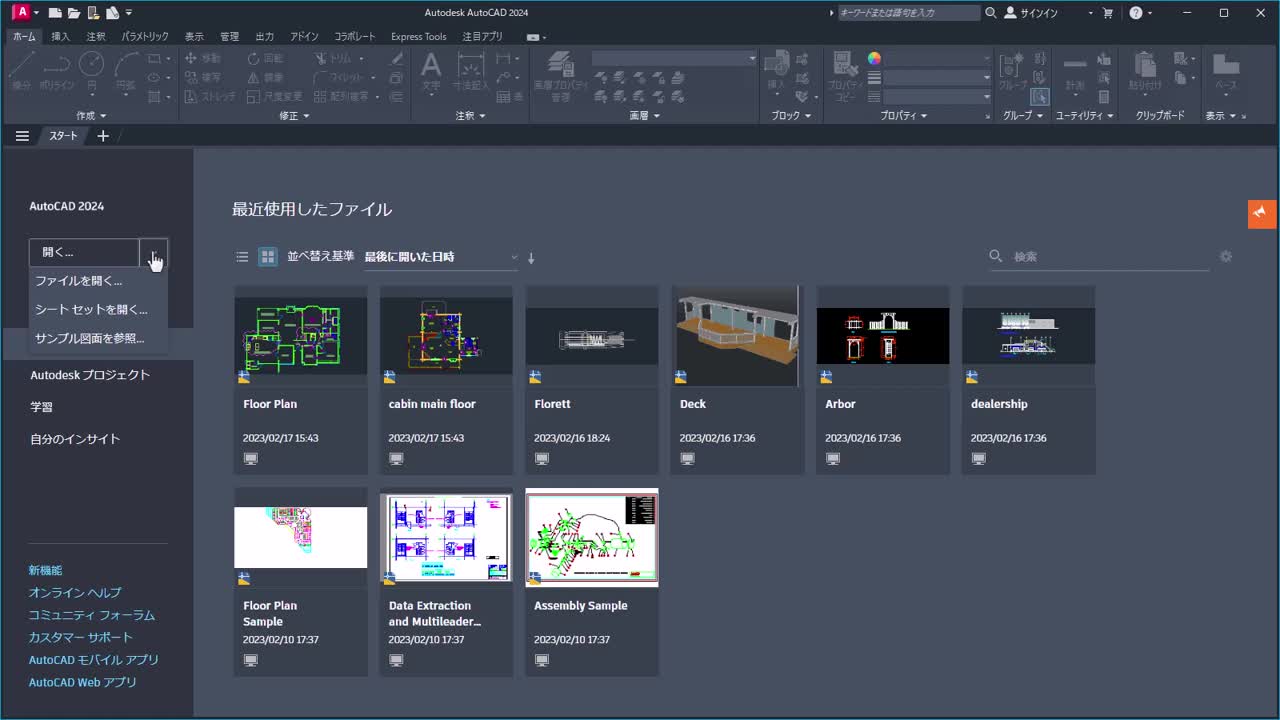
Task: Open the help question mark icon
Action: 1135,13
